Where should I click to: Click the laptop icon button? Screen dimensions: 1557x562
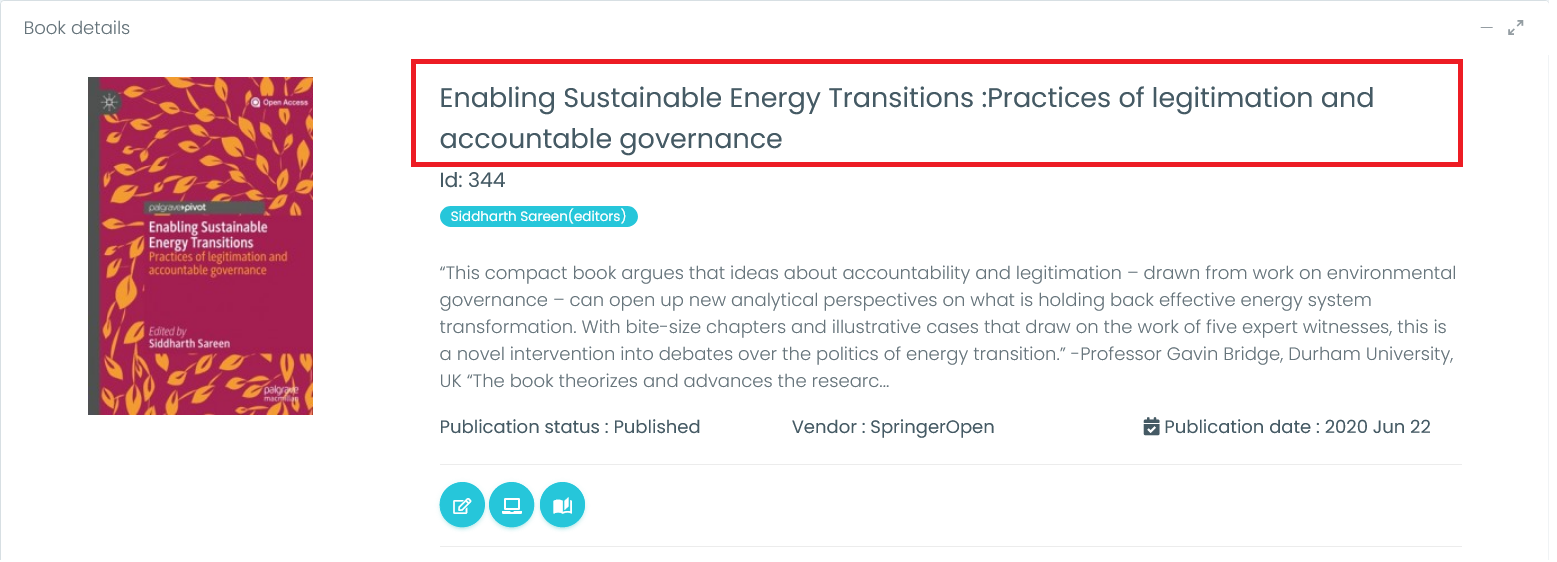(512, 505)
